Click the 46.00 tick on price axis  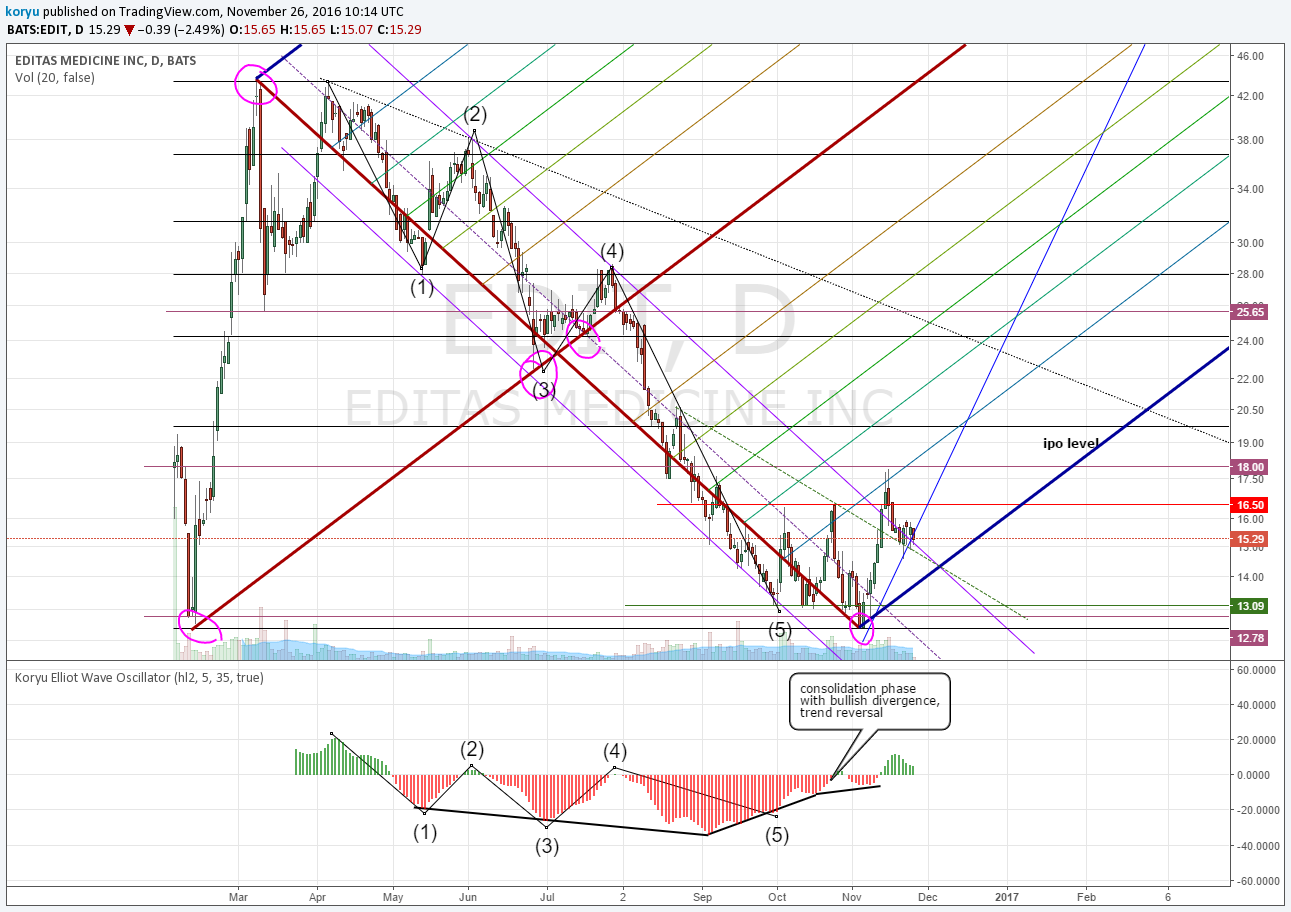coord(1250,57)
